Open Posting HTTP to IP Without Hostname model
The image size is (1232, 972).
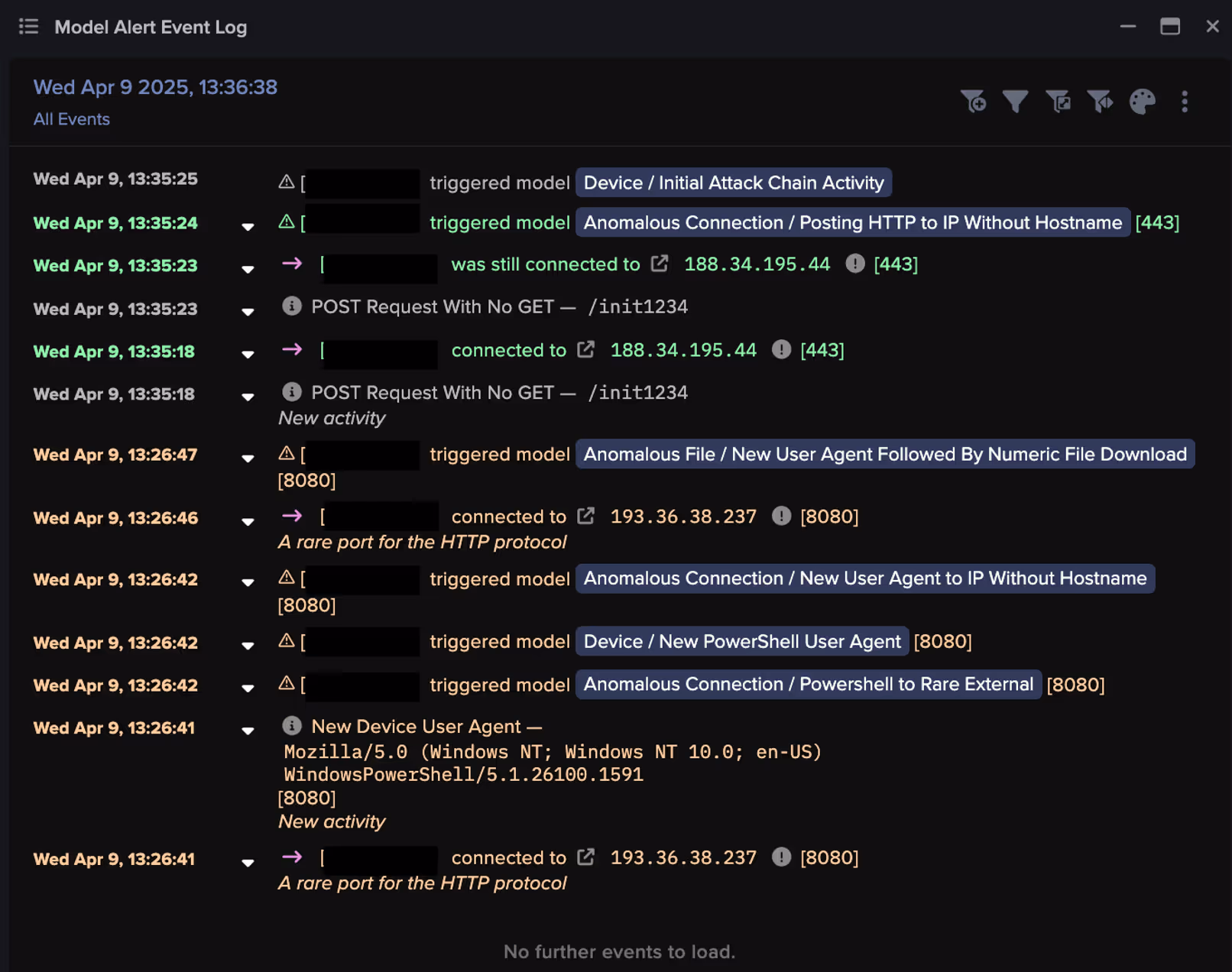click(x=853, y=222)
